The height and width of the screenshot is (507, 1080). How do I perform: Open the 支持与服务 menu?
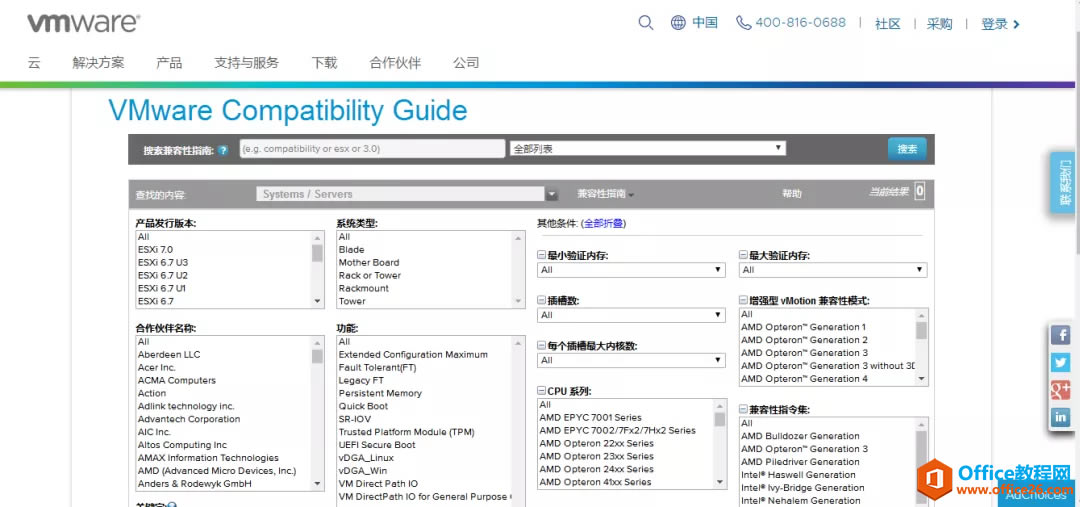(247, 63)
